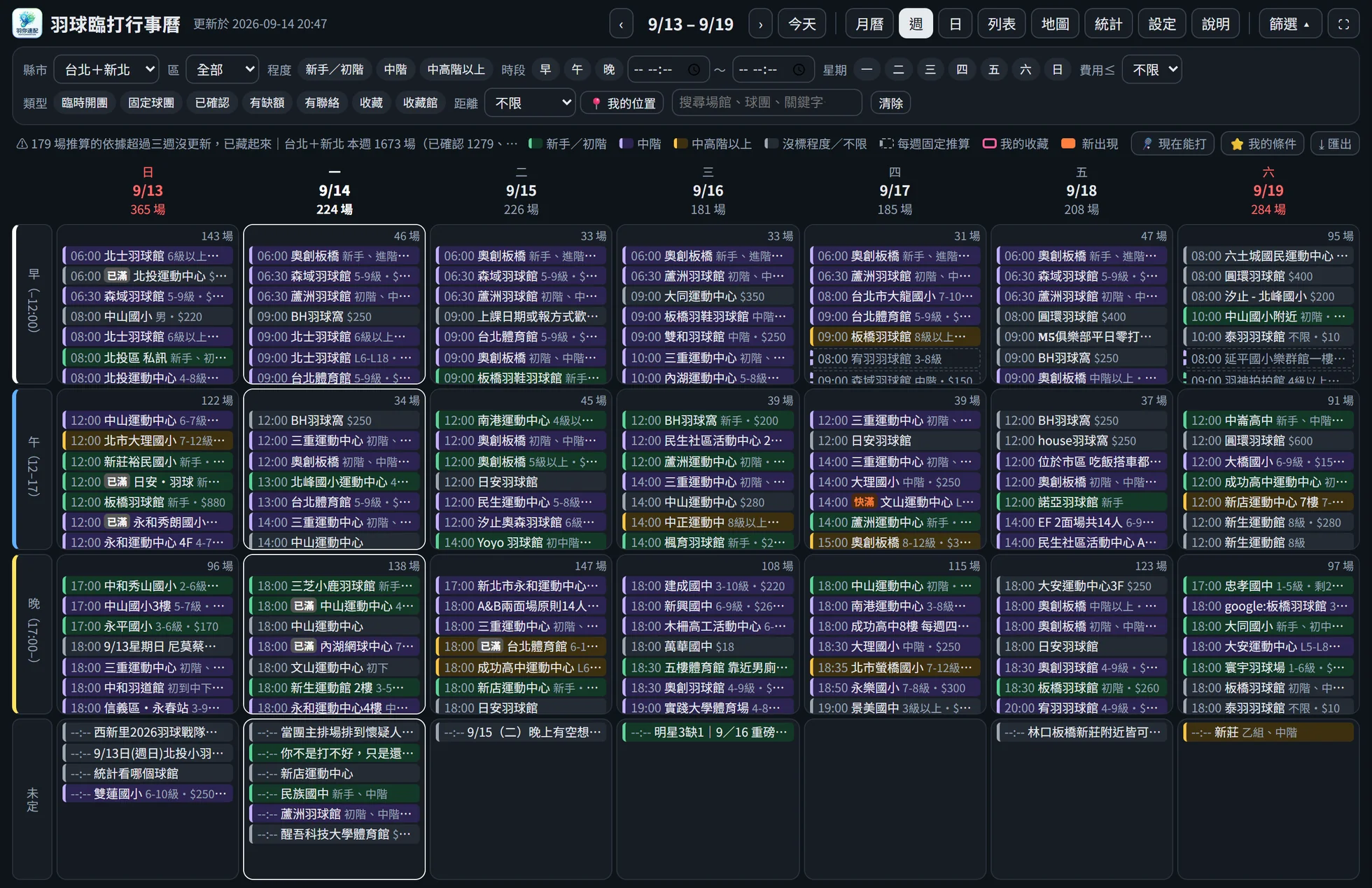Open 距離 不限 dropdown
Viewport: 1372px width, 888px height.
[531, 103]
